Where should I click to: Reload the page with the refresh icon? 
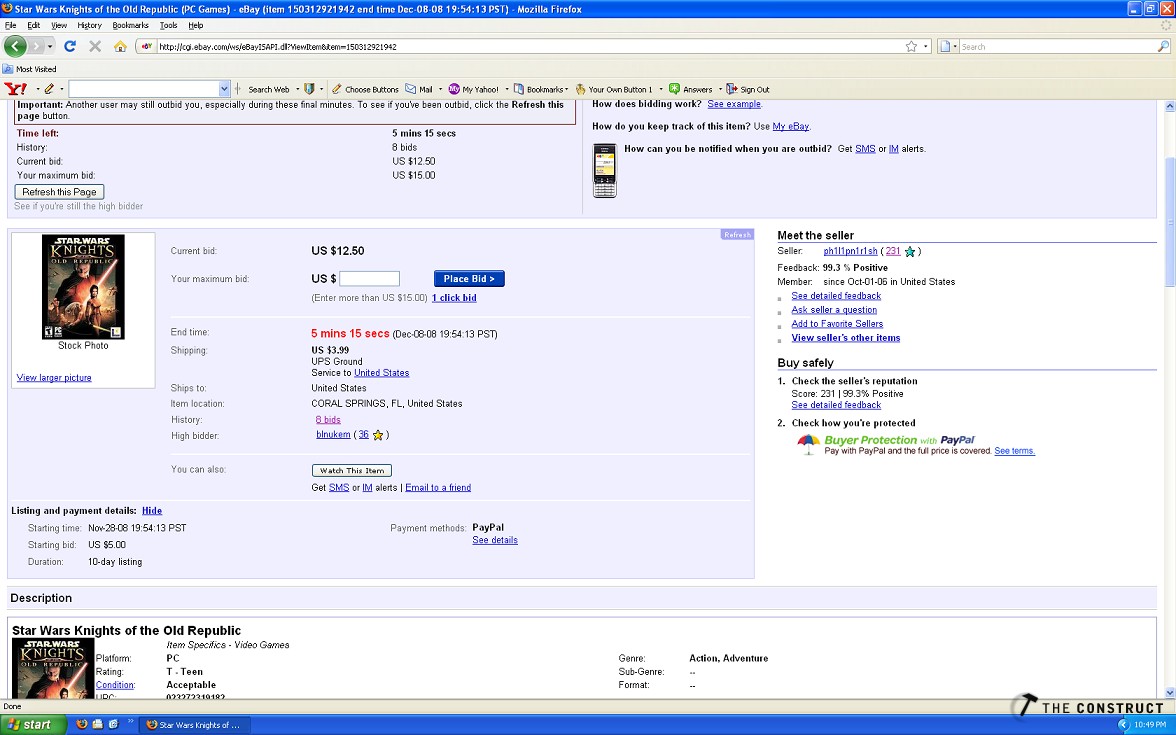point(70,46)
